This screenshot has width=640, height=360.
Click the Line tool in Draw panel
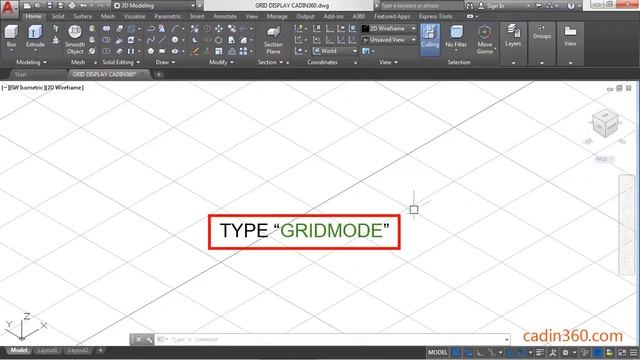pos(162,40)
